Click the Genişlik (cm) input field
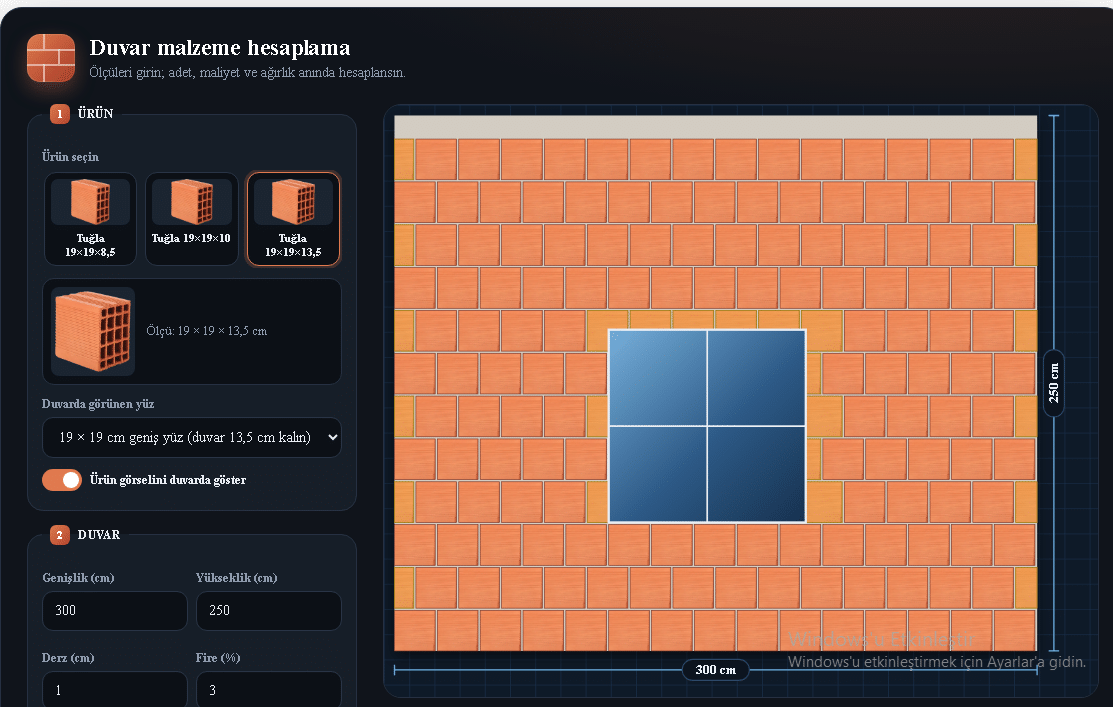1113x707 pixels. (x=115, y=610)
